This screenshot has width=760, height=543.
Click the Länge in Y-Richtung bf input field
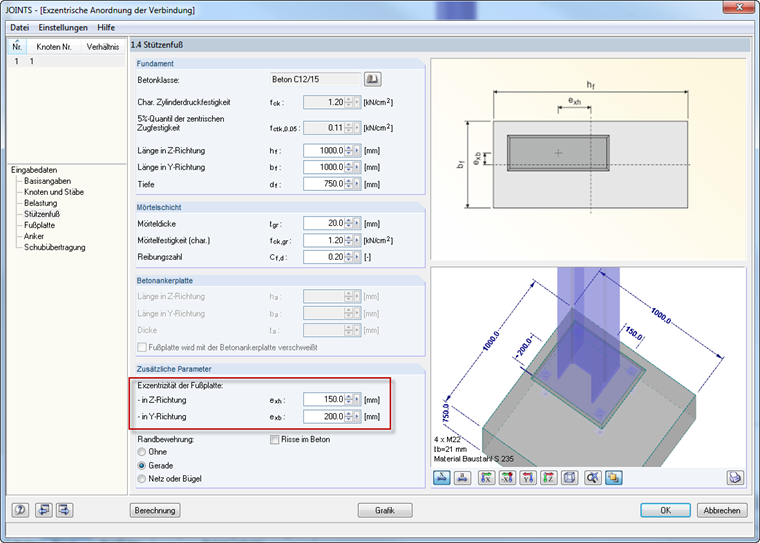(x=324, y=167)
